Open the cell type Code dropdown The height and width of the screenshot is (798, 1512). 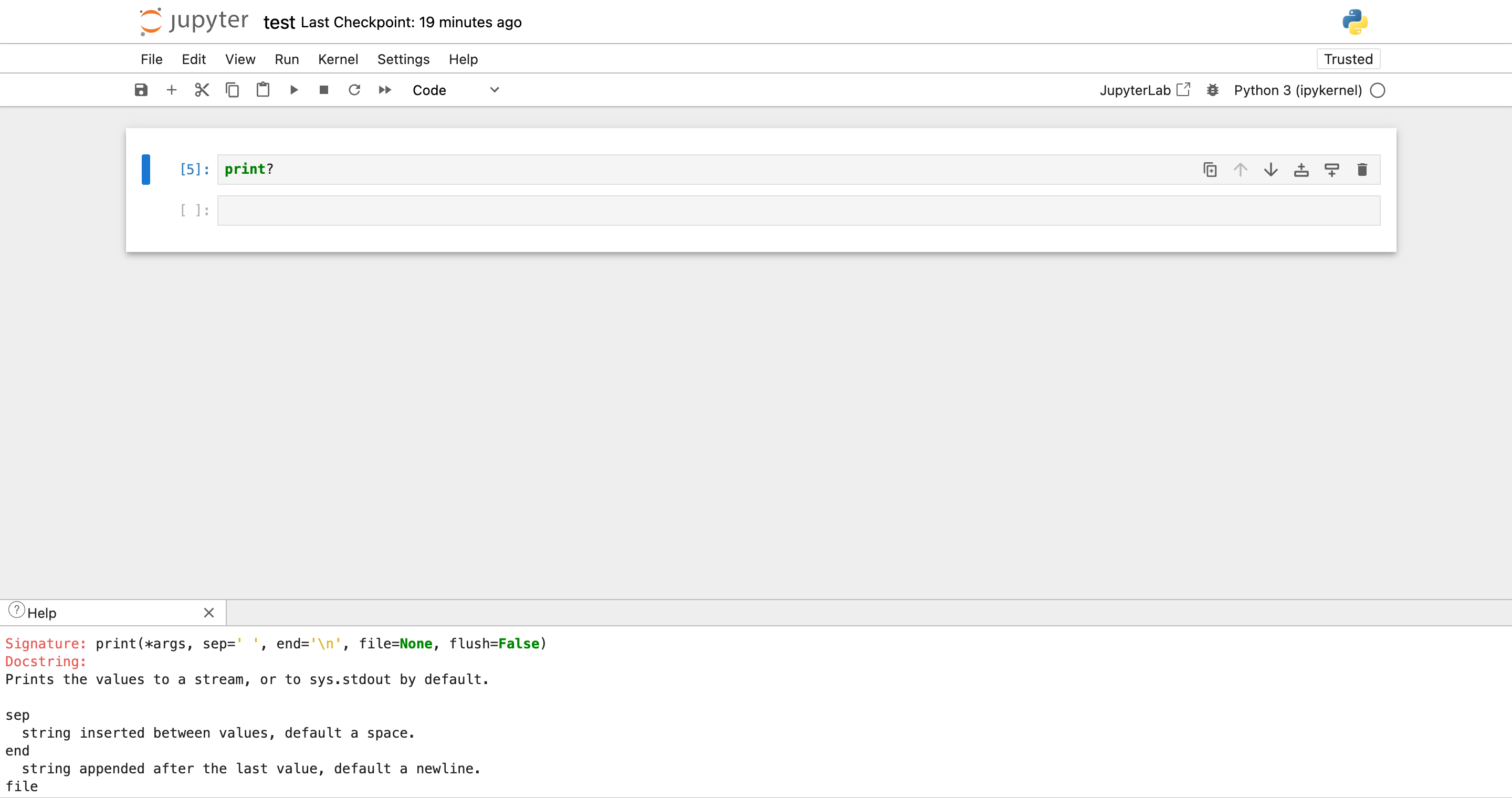[x=456, y=90]
